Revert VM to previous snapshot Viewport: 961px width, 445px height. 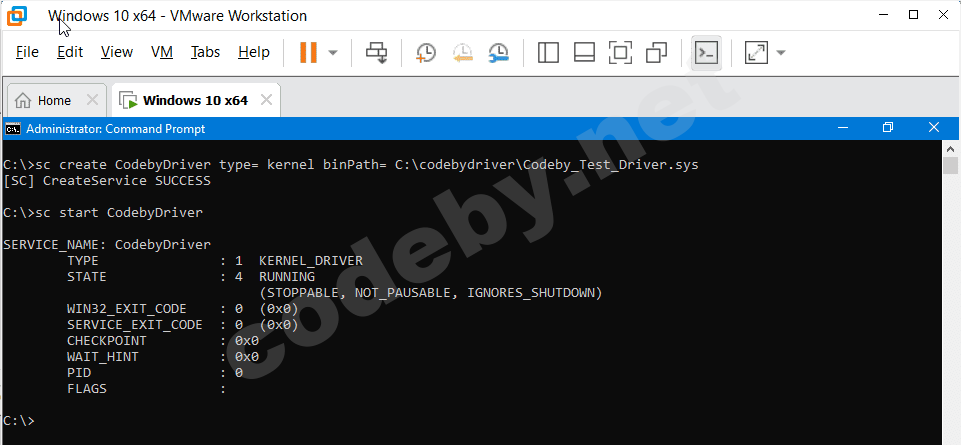(463, 53)
